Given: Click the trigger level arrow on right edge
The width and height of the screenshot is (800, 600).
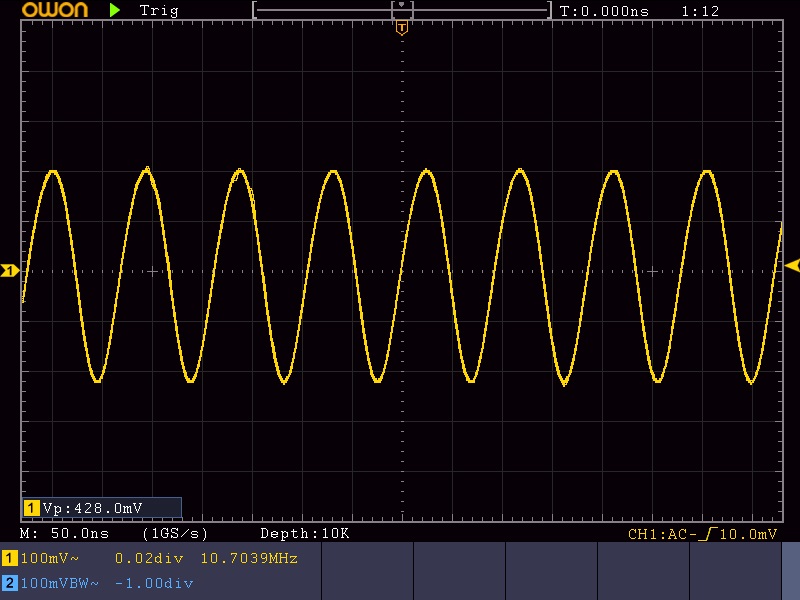Looking at the screenshot, I should click(x=792, y=265).
